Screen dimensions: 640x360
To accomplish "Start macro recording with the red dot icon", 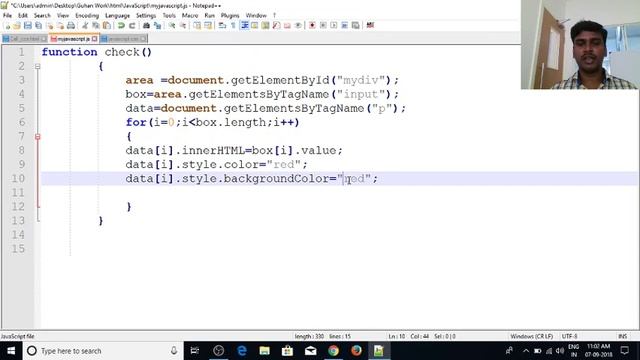I will point(312,26).
